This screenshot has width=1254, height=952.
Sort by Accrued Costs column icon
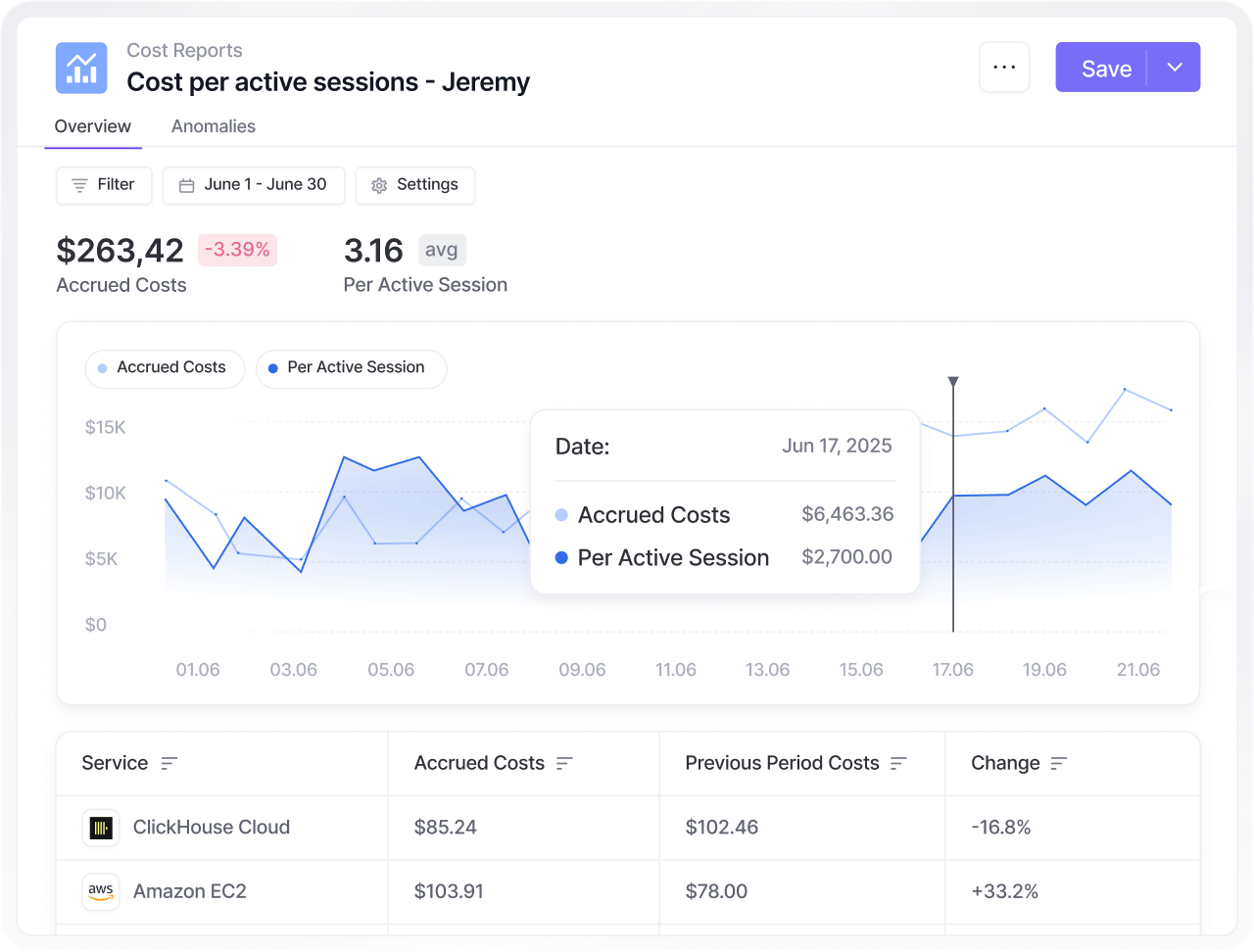(x=564, y=764)
